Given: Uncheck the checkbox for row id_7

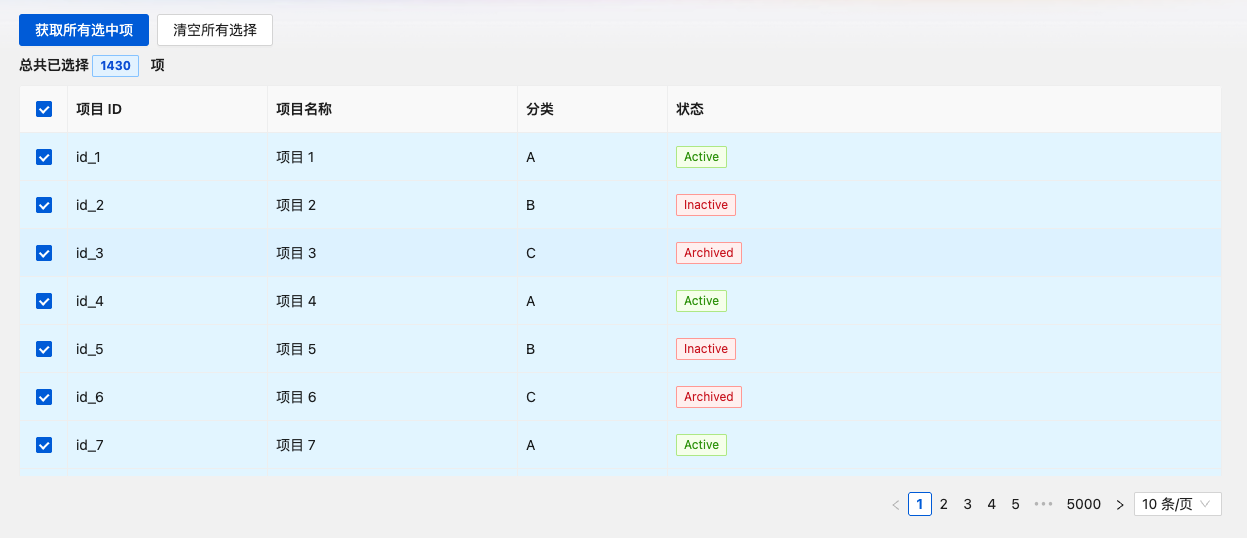Looking at the screenshot, I should click(x=44, y=445).
